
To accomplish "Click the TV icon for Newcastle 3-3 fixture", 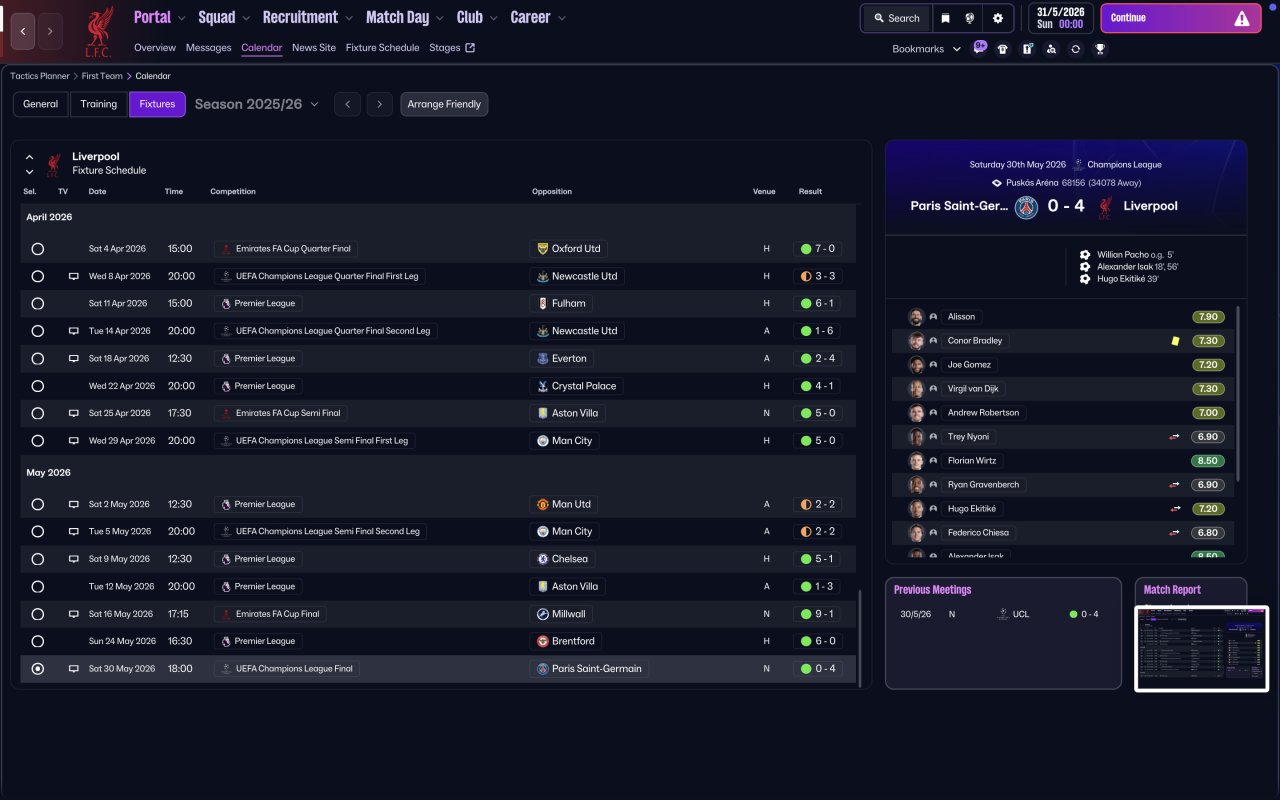I will point(73,276).
